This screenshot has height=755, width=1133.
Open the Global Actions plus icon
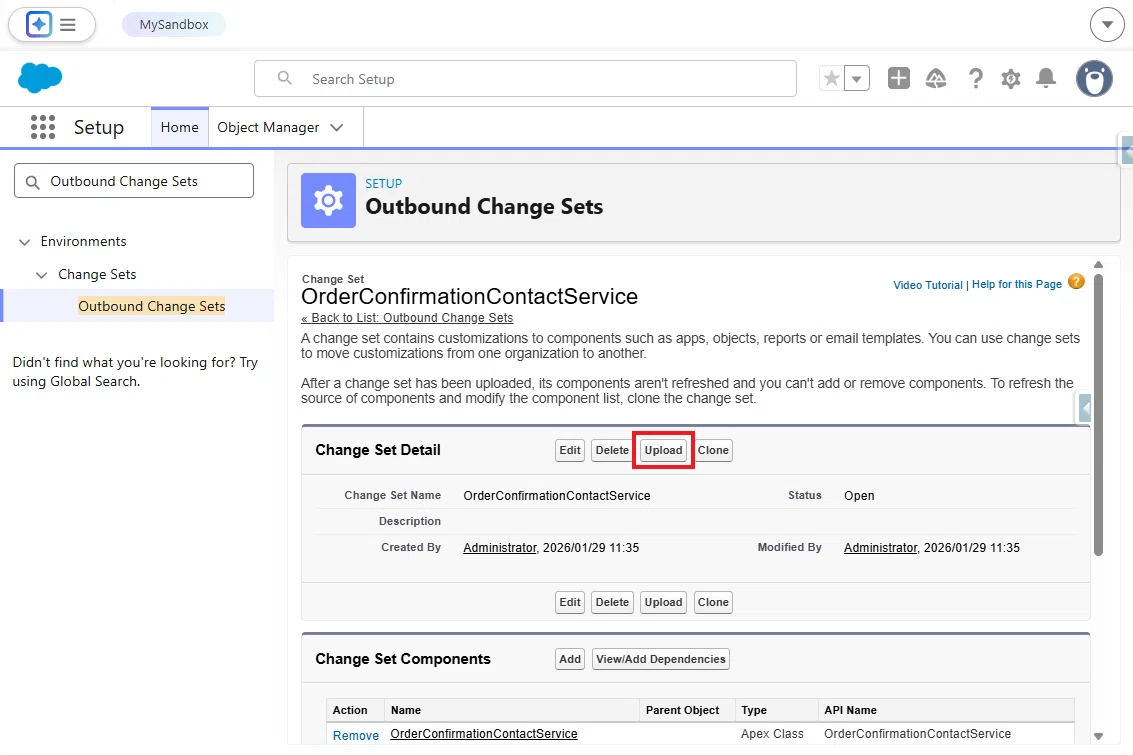coord(898,78)
